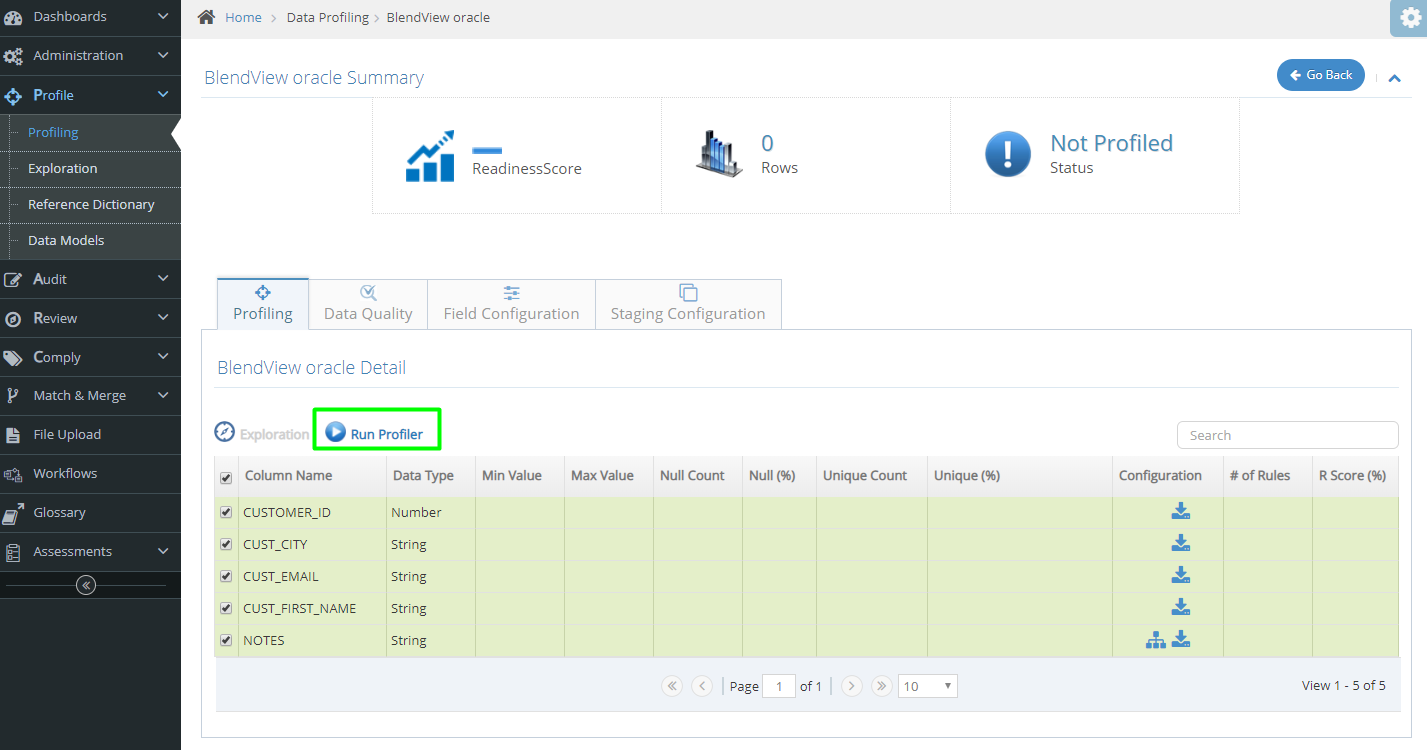
Task: Switch to the Data Quality tab
Action: coord(368,303)
